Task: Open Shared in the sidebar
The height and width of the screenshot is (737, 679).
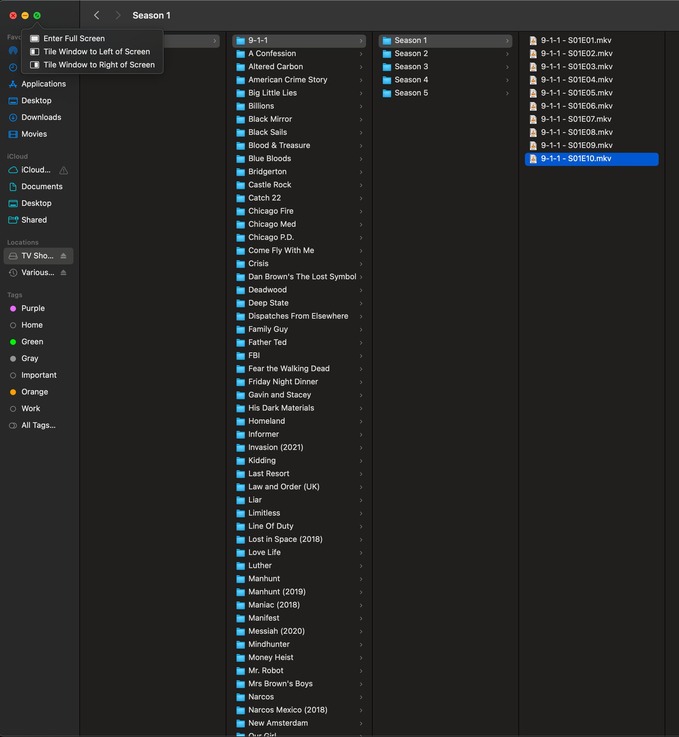Action: tap(38, 220)
